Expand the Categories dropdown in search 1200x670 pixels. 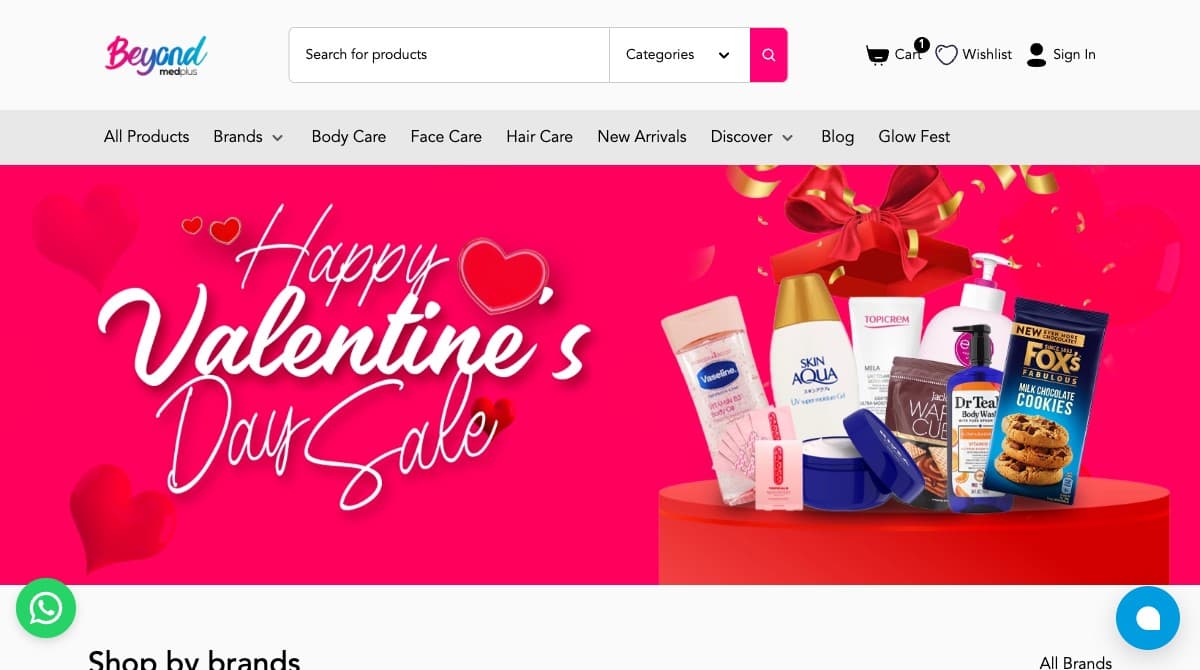pyautogui.click(x=679, y=55)
